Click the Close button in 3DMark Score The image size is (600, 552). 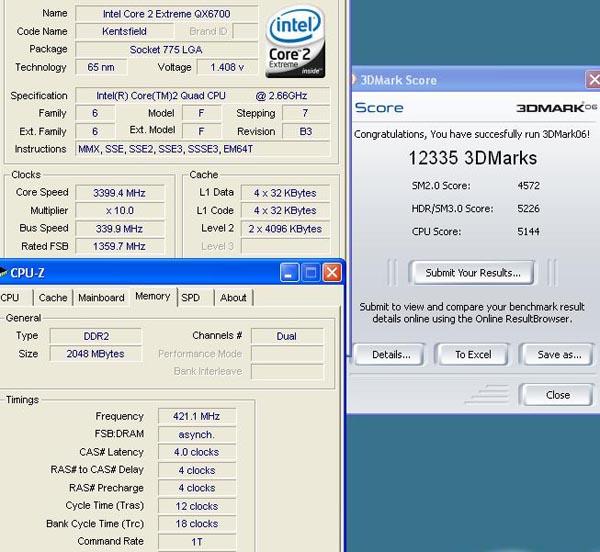click(x=558, y=395)
